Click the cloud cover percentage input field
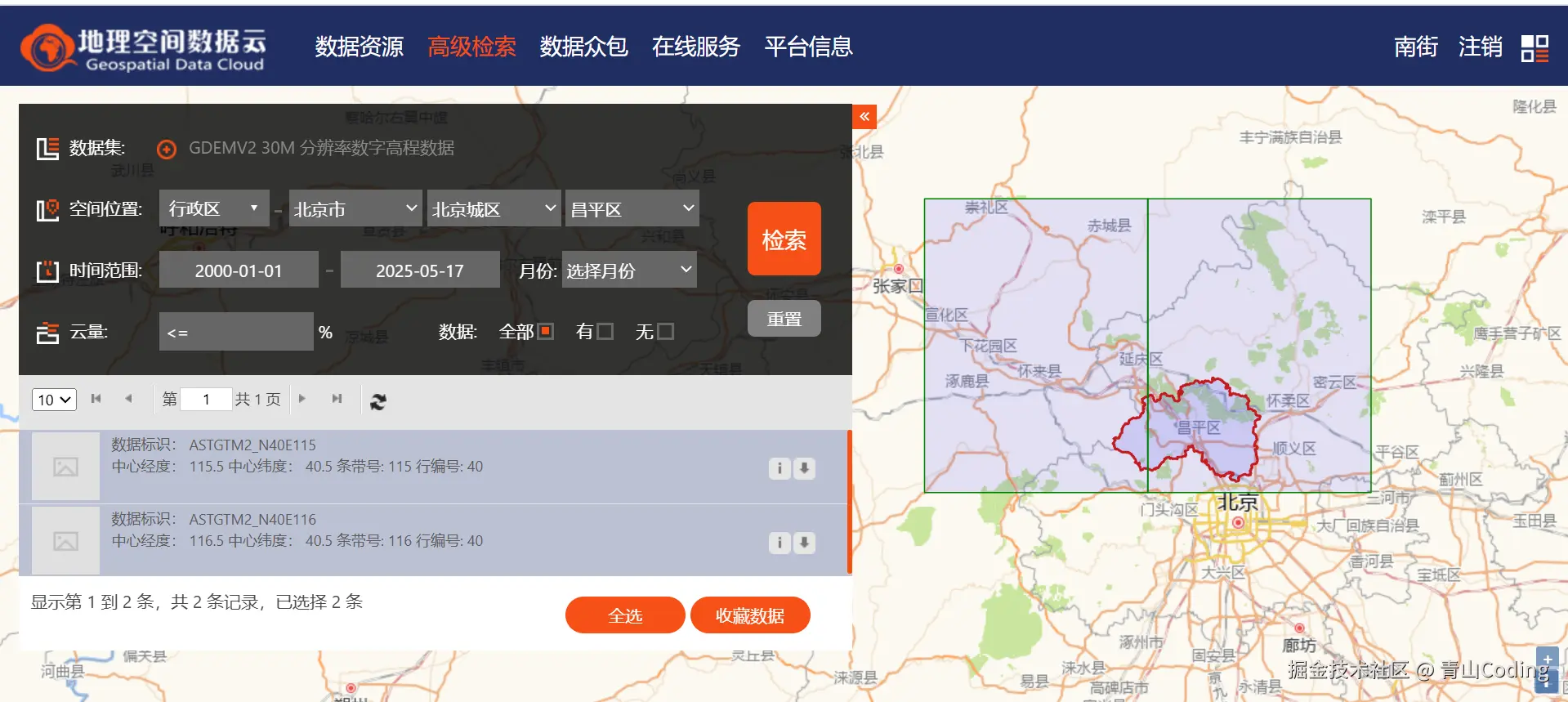This screenshot has width=1568, height=702. (x=236, y=332)
